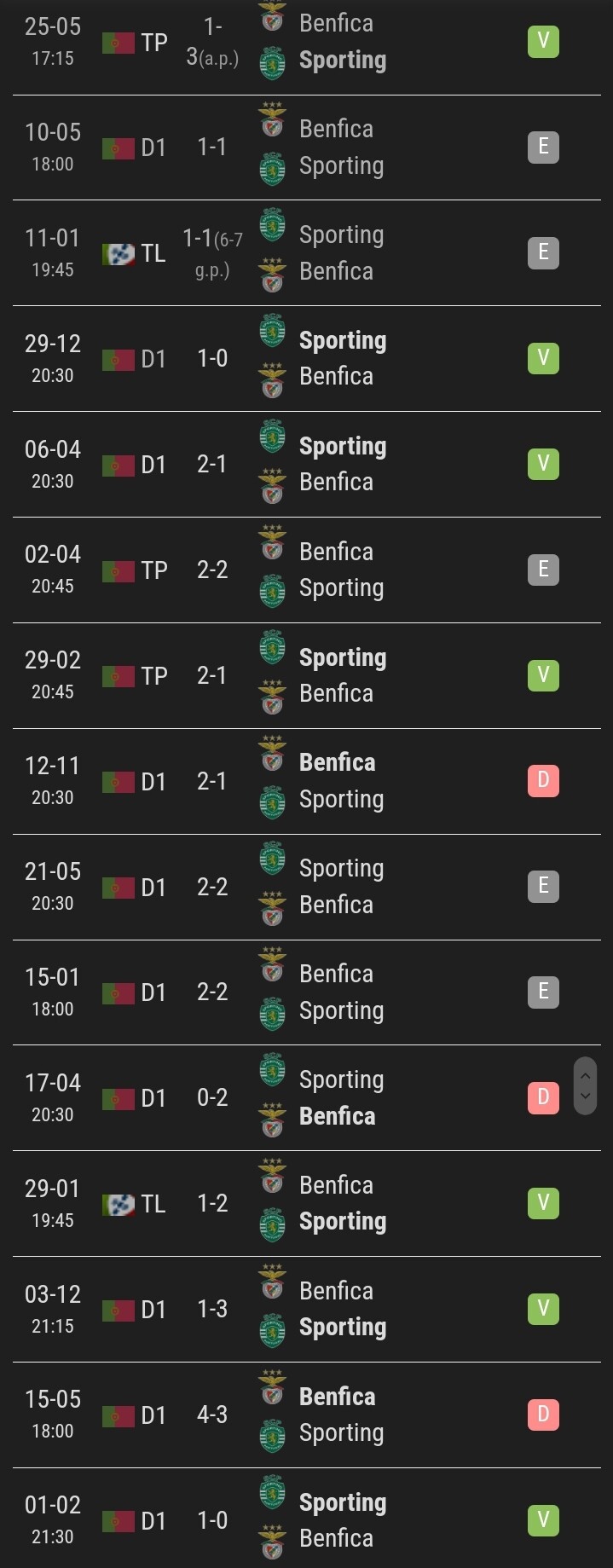Click green V badge for 06-04 match
613x1568 pixels.
(543, 464)
